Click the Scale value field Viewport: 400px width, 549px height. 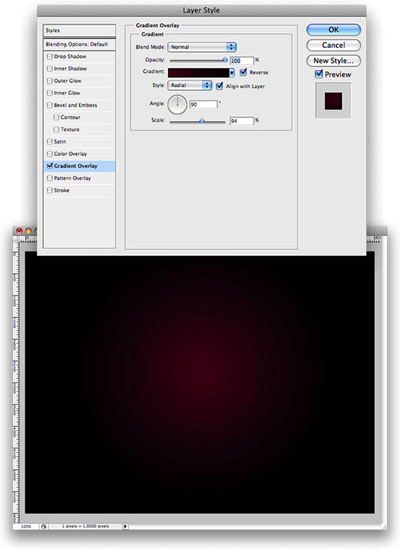[x=241, y=121]
